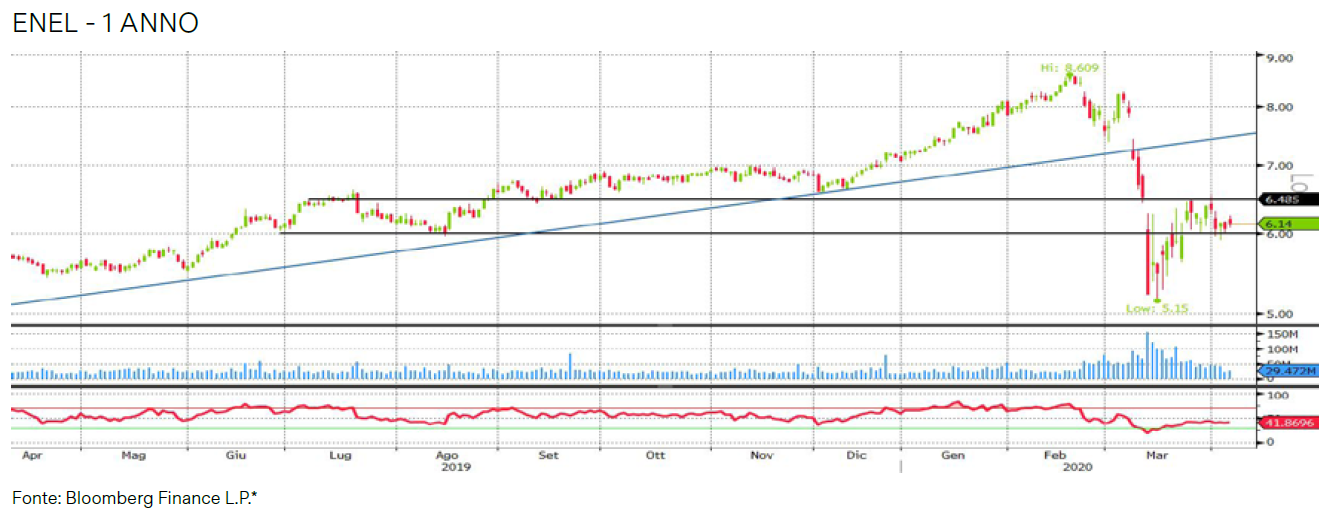1327x514 pixels.
Task: Select the "Hi: 8.609" high price annotation
Action: click(x=1069, y=68)
